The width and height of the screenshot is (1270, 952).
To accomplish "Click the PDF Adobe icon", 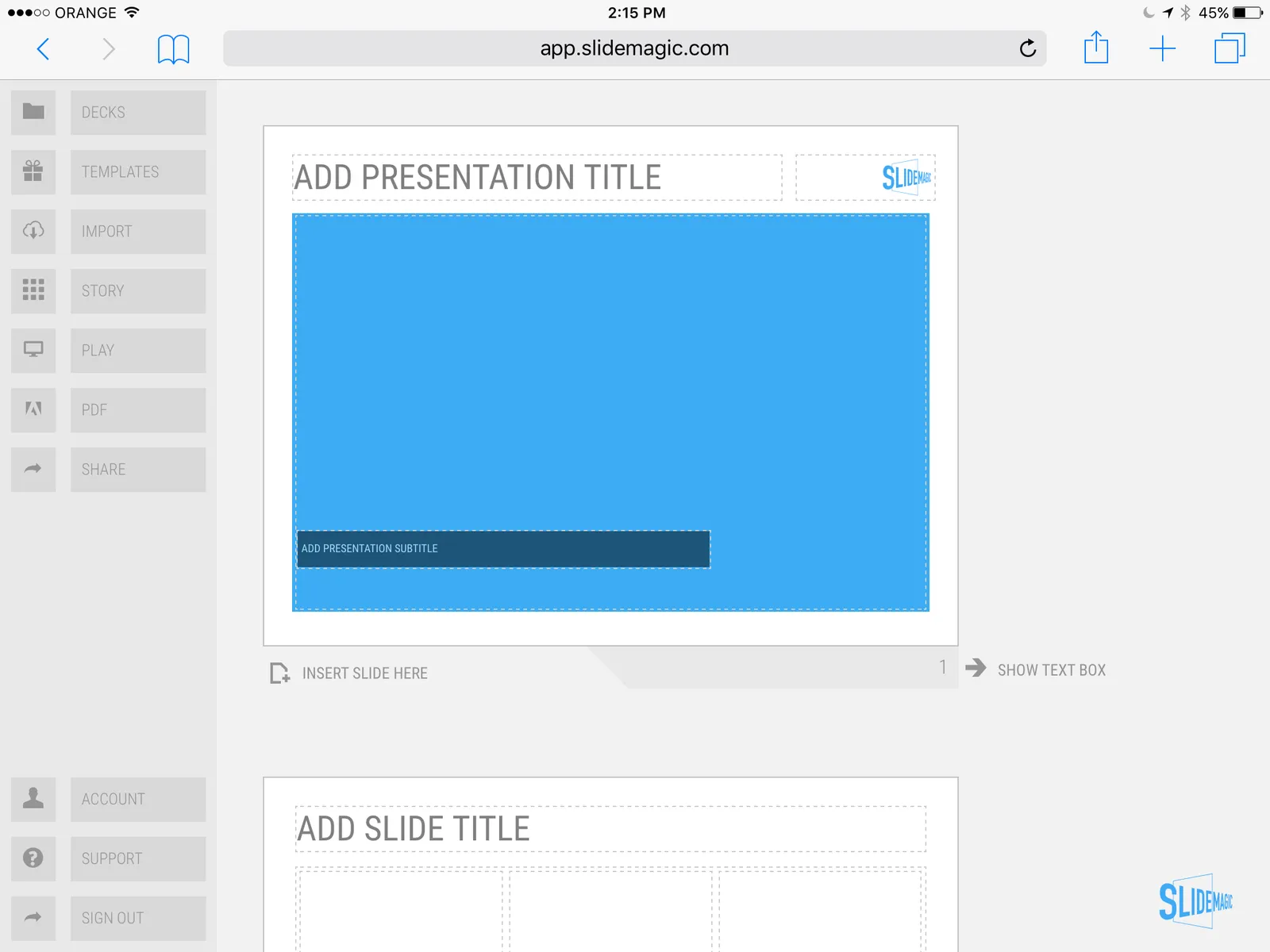I will tap(33, 409).
